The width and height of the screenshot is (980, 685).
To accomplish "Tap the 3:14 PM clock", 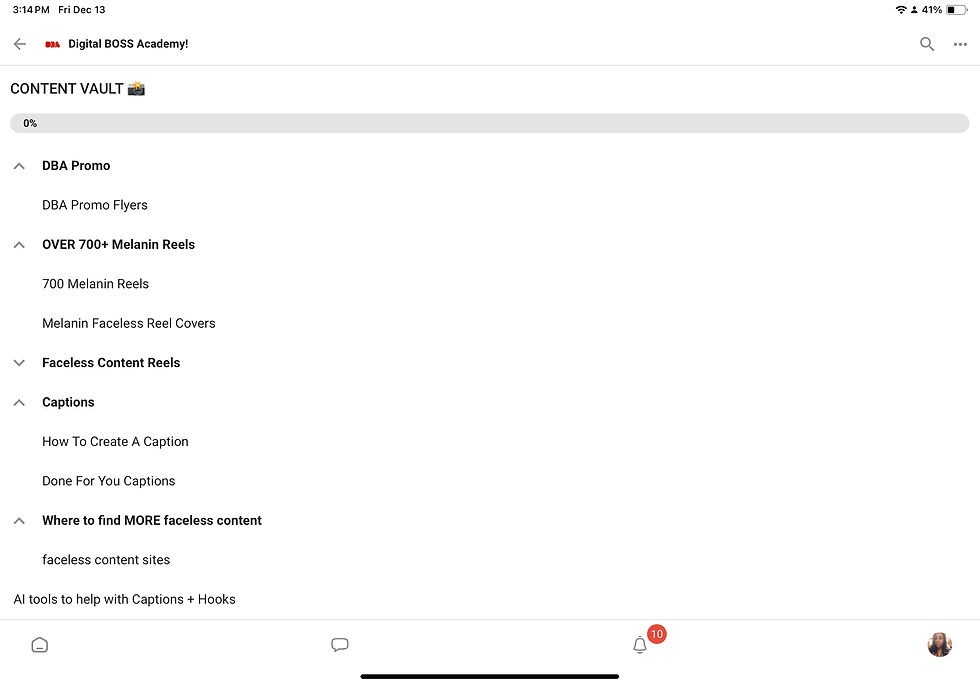I will coord(31,9).
